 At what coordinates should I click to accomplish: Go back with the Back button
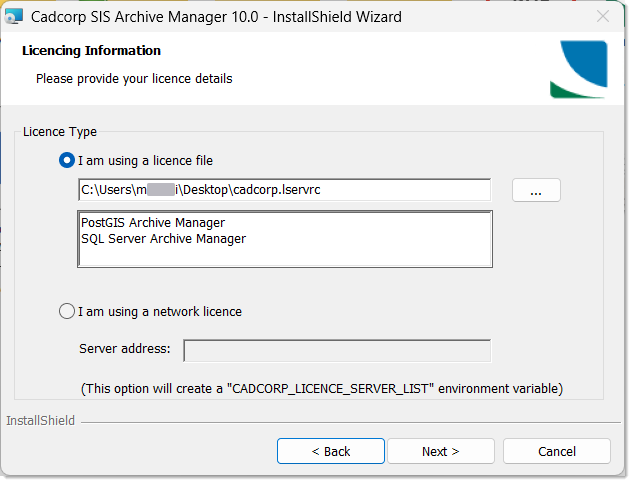coord(330,451)
